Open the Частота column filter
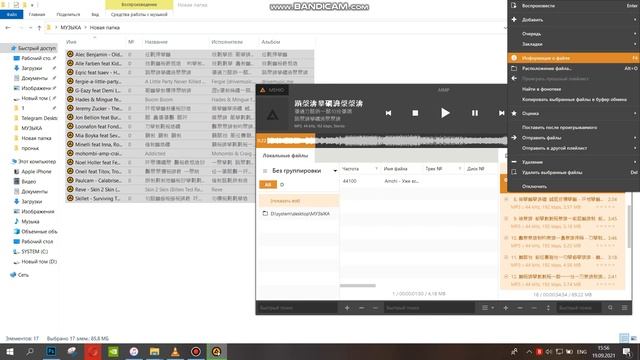The height and width of the screenshot is (360, 640). 376,169
